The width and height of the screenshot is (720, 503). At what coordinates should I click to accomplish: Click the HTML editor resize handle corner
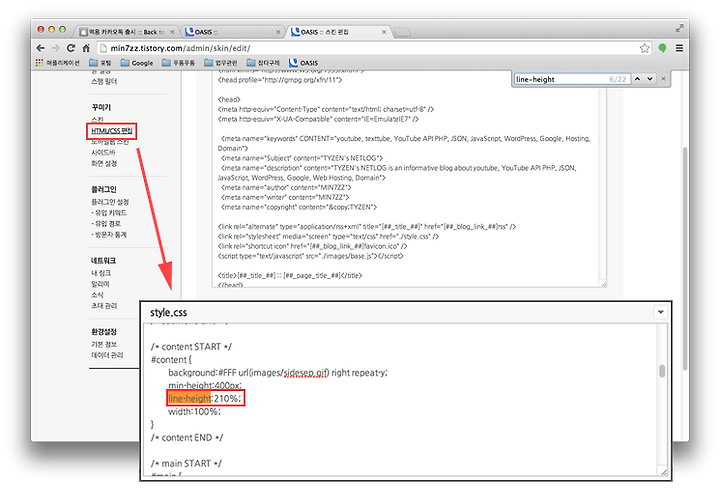[x=603, y=284]
